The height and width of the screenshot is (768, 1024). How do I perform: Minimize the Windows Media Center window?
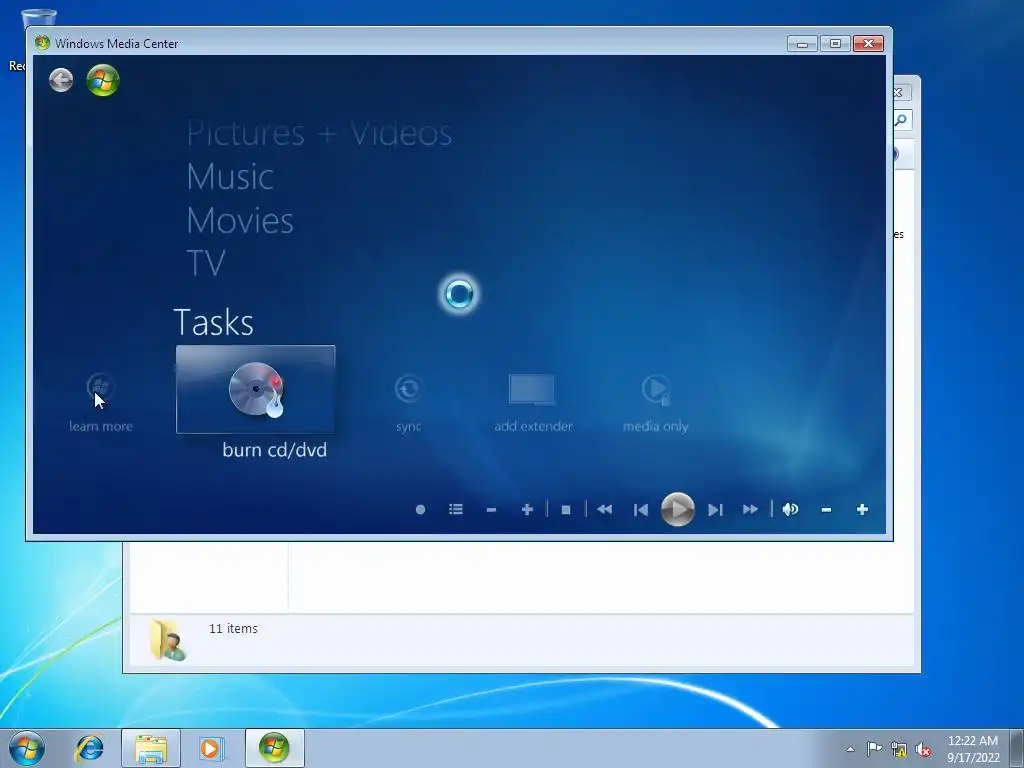802,44
